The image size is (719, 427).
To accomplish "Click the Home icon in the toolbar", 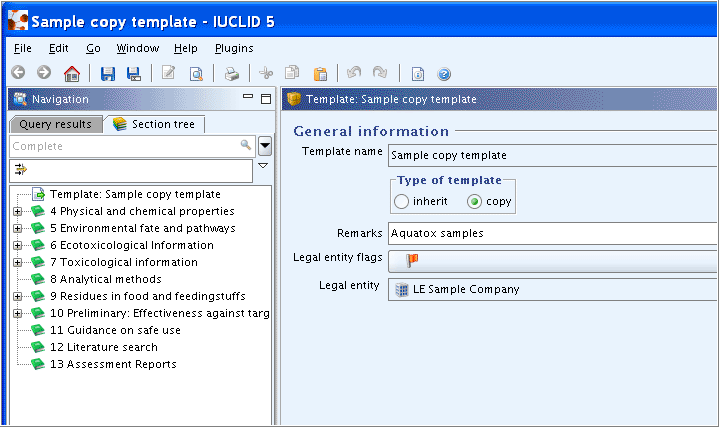I will click(x=72, y=73).
